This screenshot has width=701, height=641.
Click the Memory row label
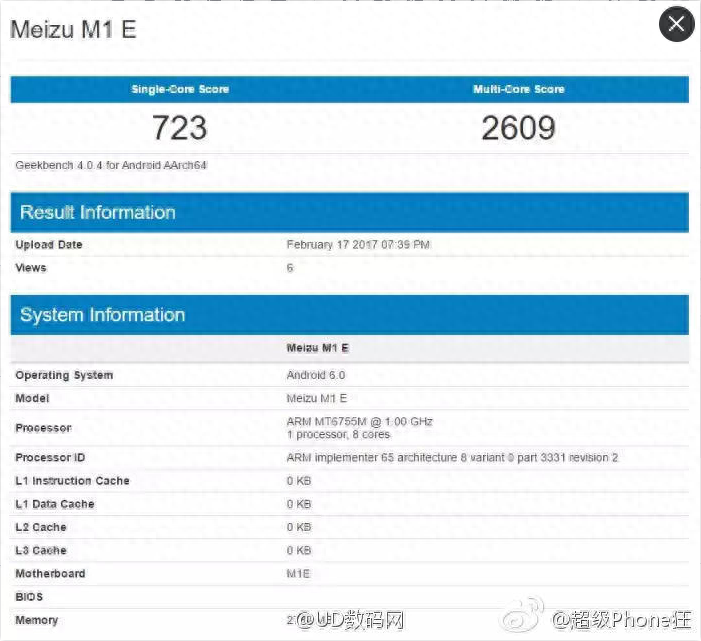click(37, 620)
